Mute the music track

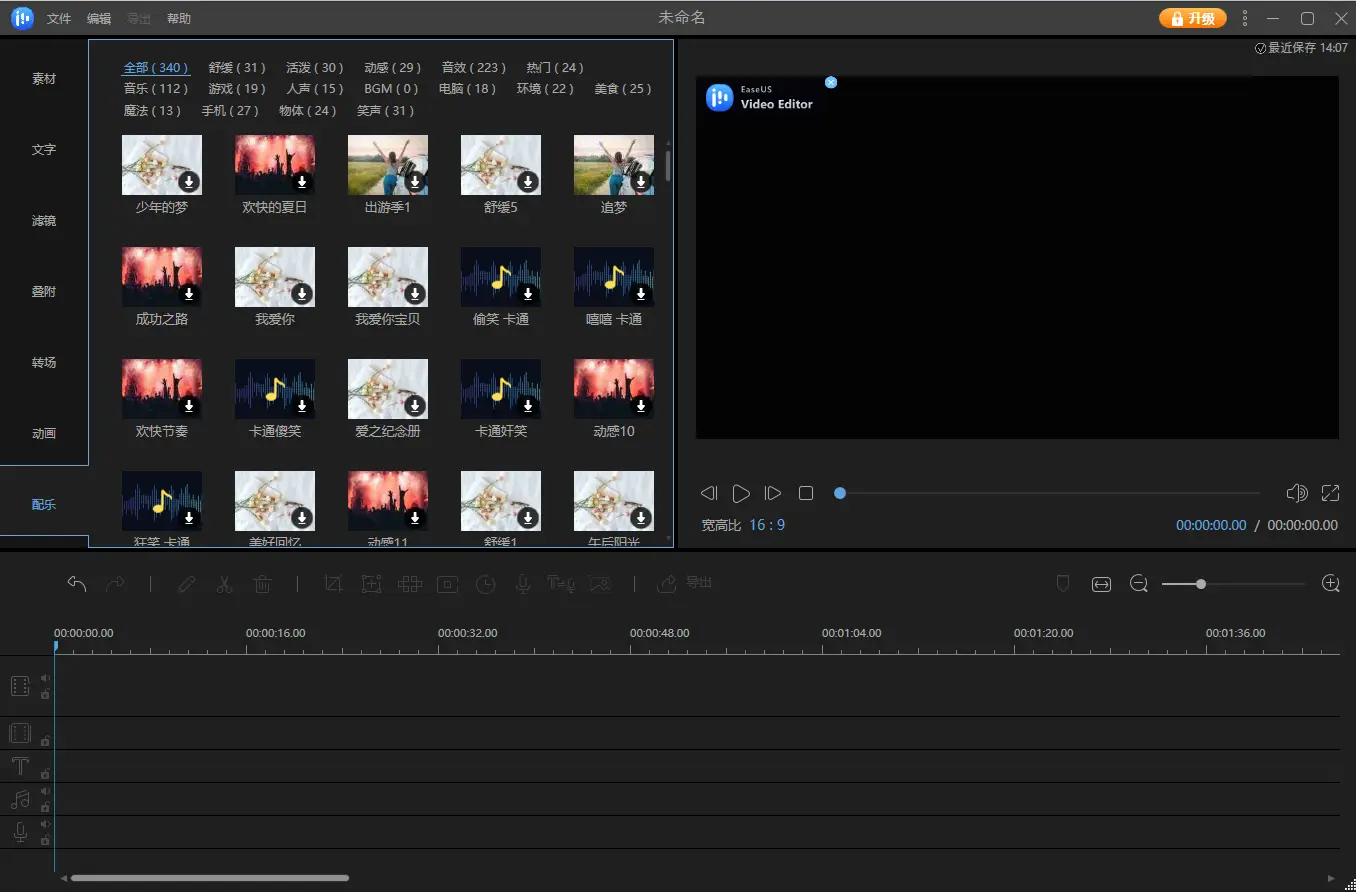(45, 791)
